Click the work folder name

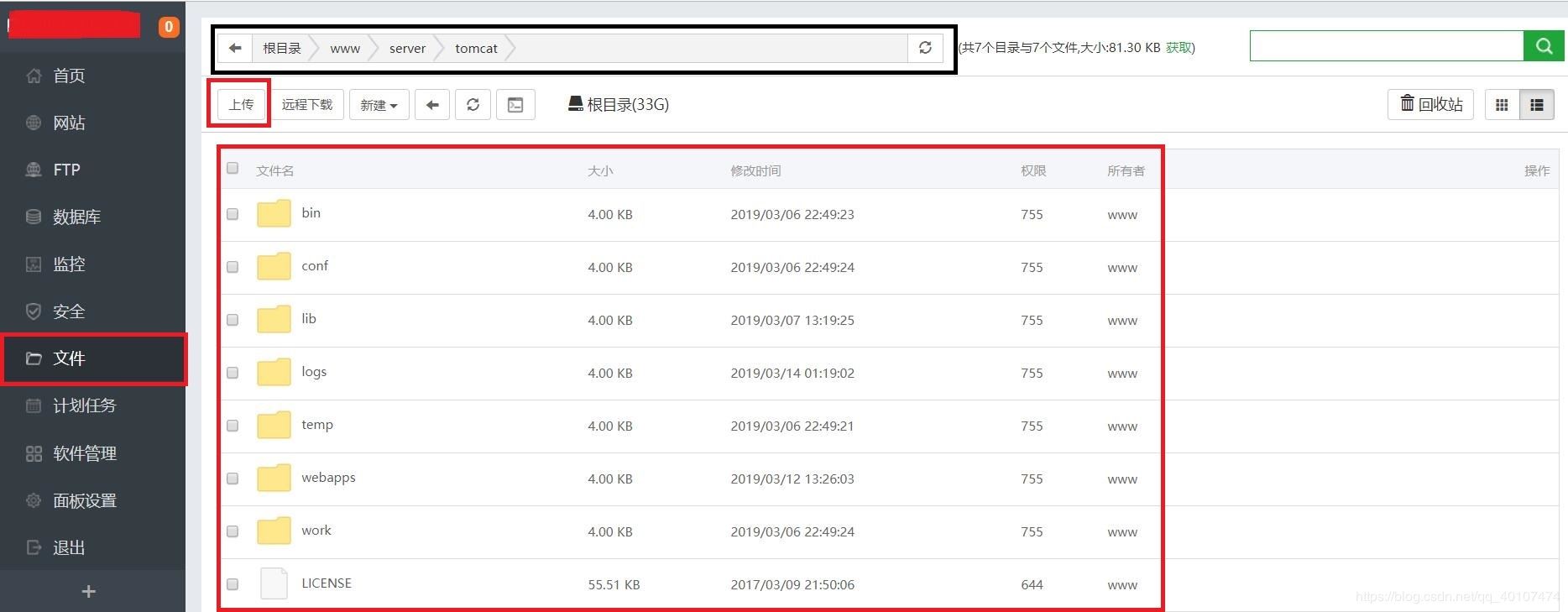[x=316, y=530]
